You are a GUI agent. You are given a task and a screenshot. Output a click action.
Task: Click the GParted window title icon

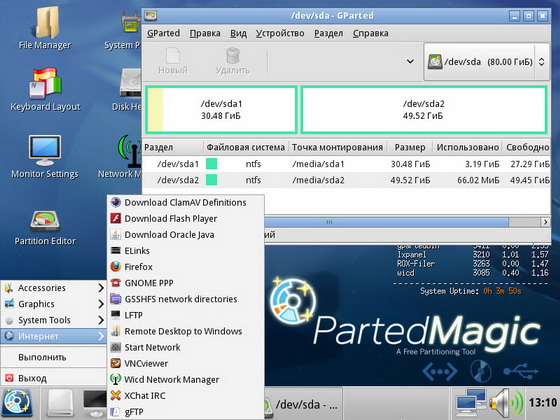tap(151, 16)
